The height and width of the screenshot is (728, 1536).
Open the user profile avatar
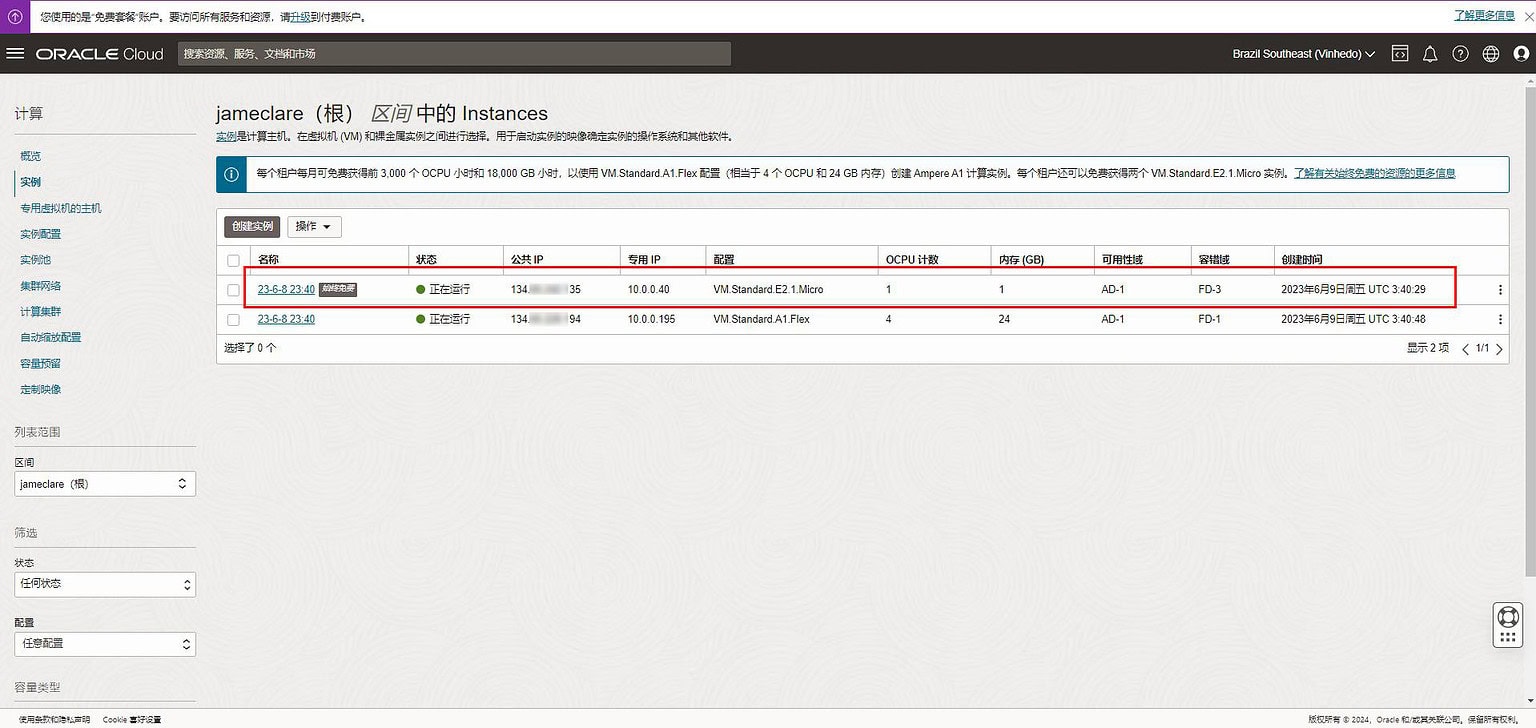[1521, 53]
